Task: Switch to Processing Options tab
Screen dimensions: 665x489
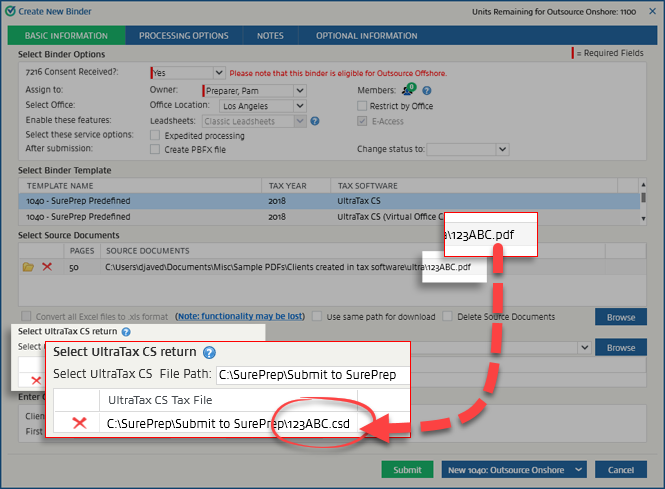Action: (x=183, y=36)
